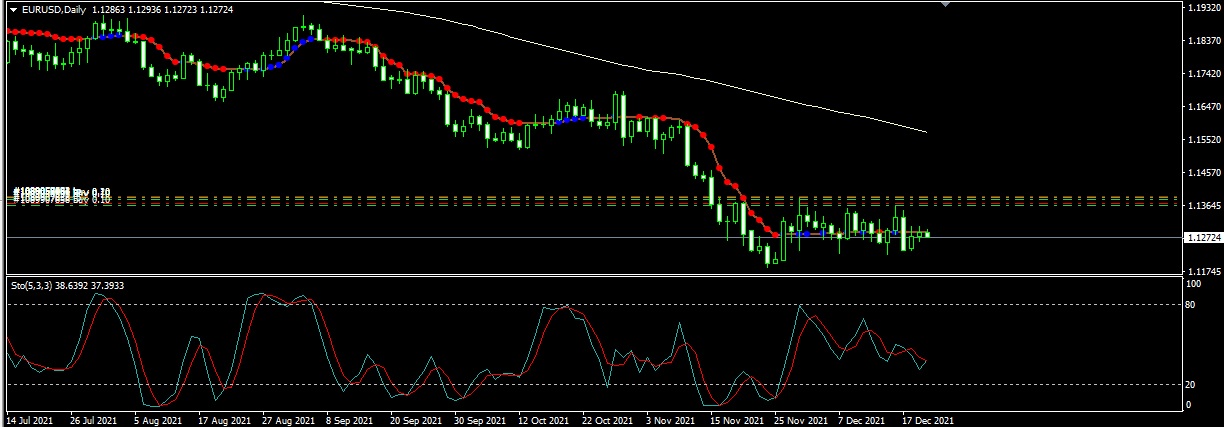Screen dimensions: 1224x427
Task: Click the 14 Jul 2021 date label
Action: [x=29, y=421]
